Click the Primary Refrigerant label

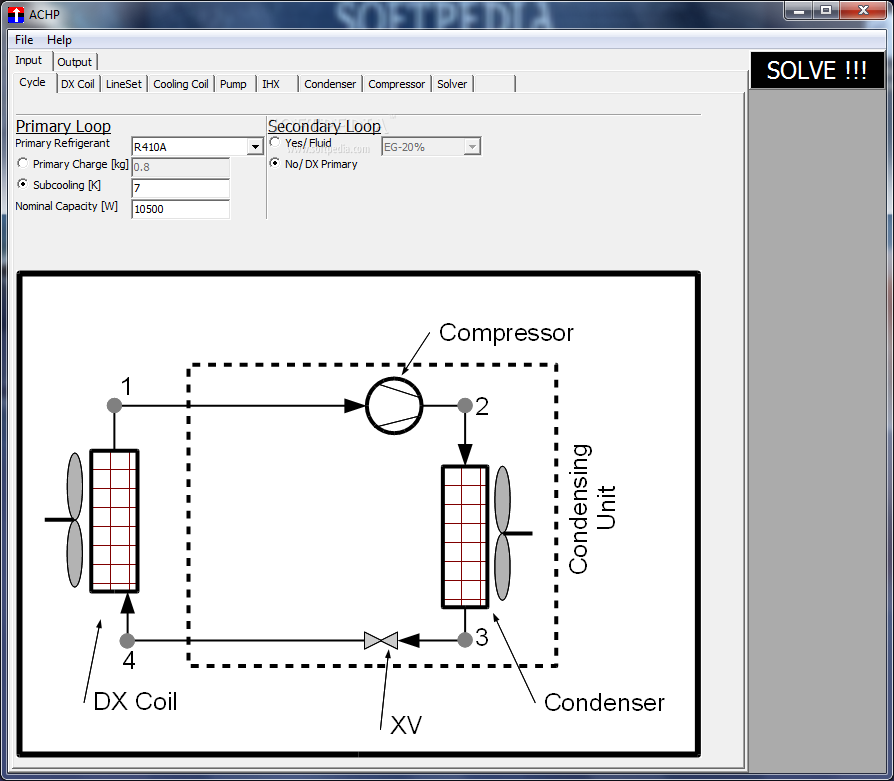[x=62, y=143]
